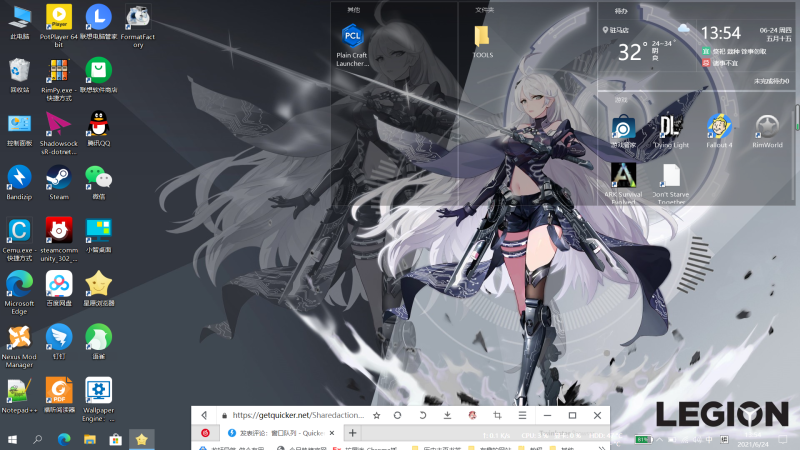This screenshot has height=450, width=800.
Task: Open Don't Starve Together shortcut
Action: click(x=671, y=184)
